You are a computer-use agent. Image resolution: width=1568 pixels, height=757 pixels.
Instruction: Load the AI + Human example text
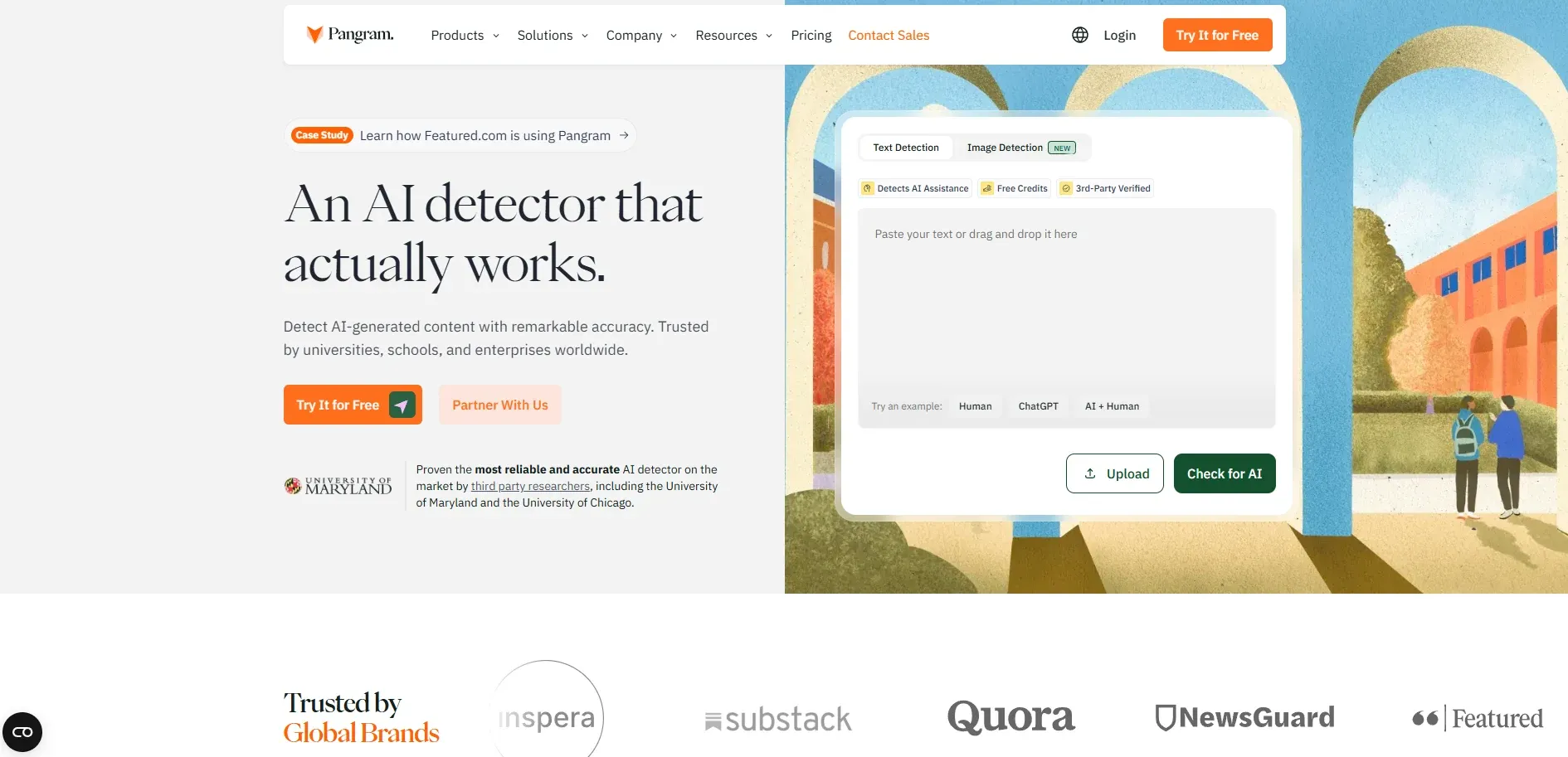[1112, 406]
